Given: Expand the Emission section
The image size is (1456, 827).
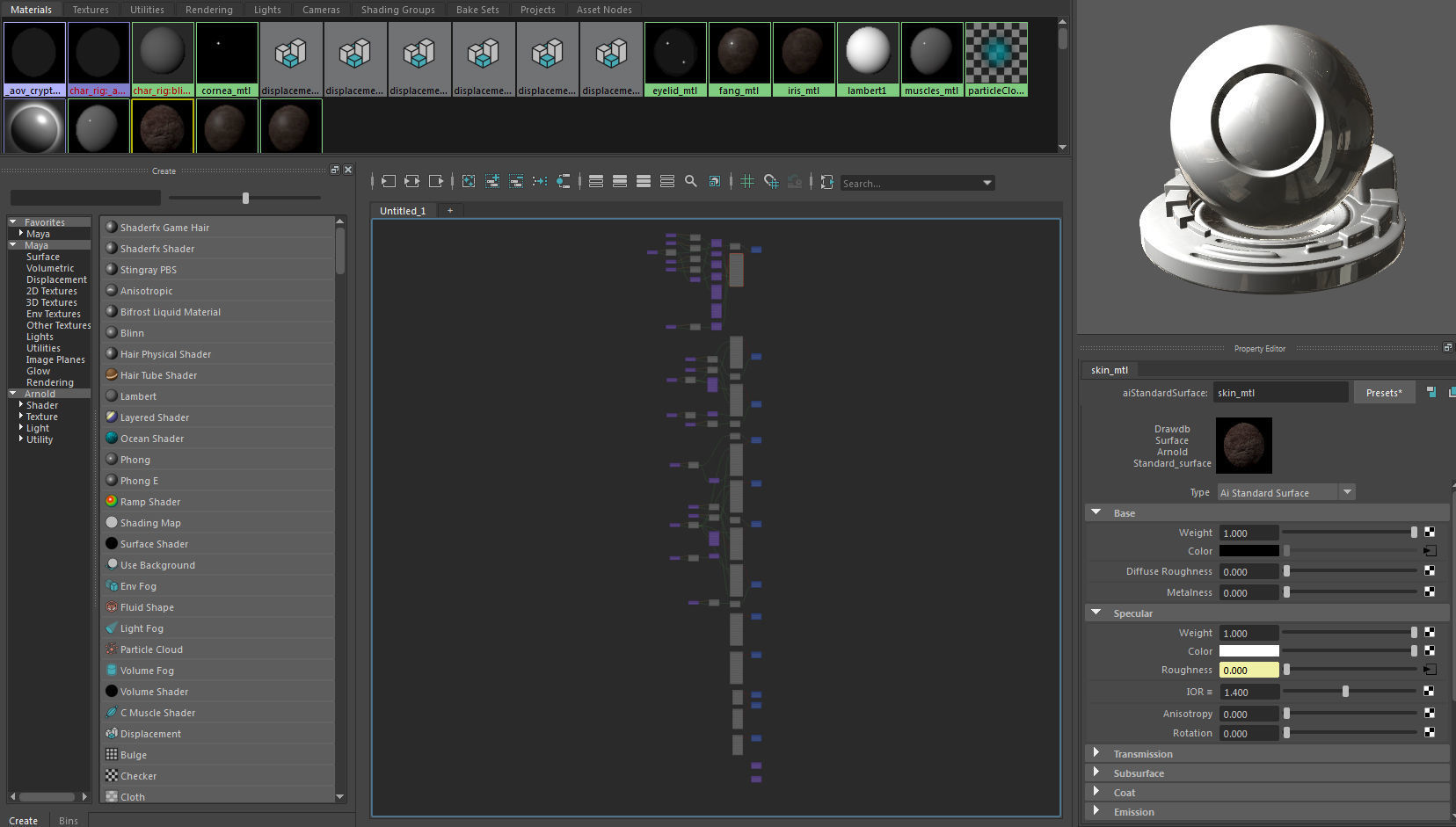Looking at the screenshot, I should 1096,811.
